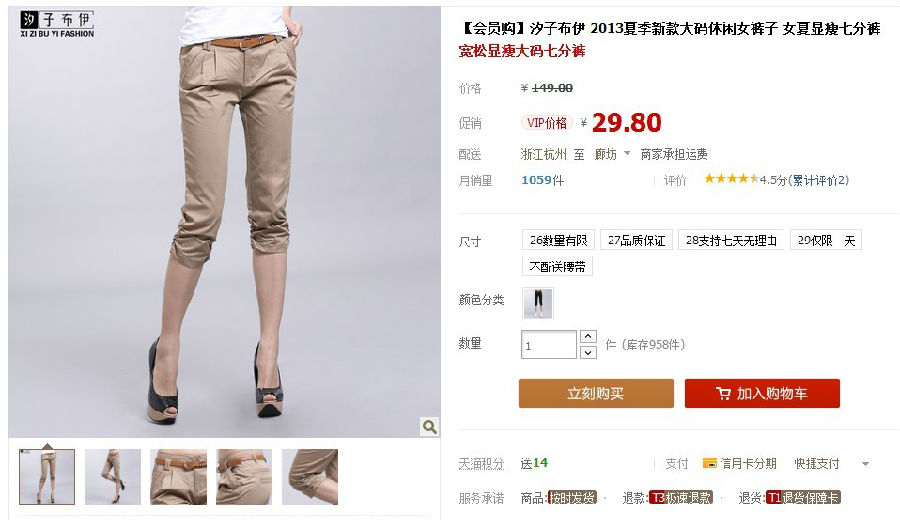
Task: Decrease quantity with the down arrow
Action: 588,352
